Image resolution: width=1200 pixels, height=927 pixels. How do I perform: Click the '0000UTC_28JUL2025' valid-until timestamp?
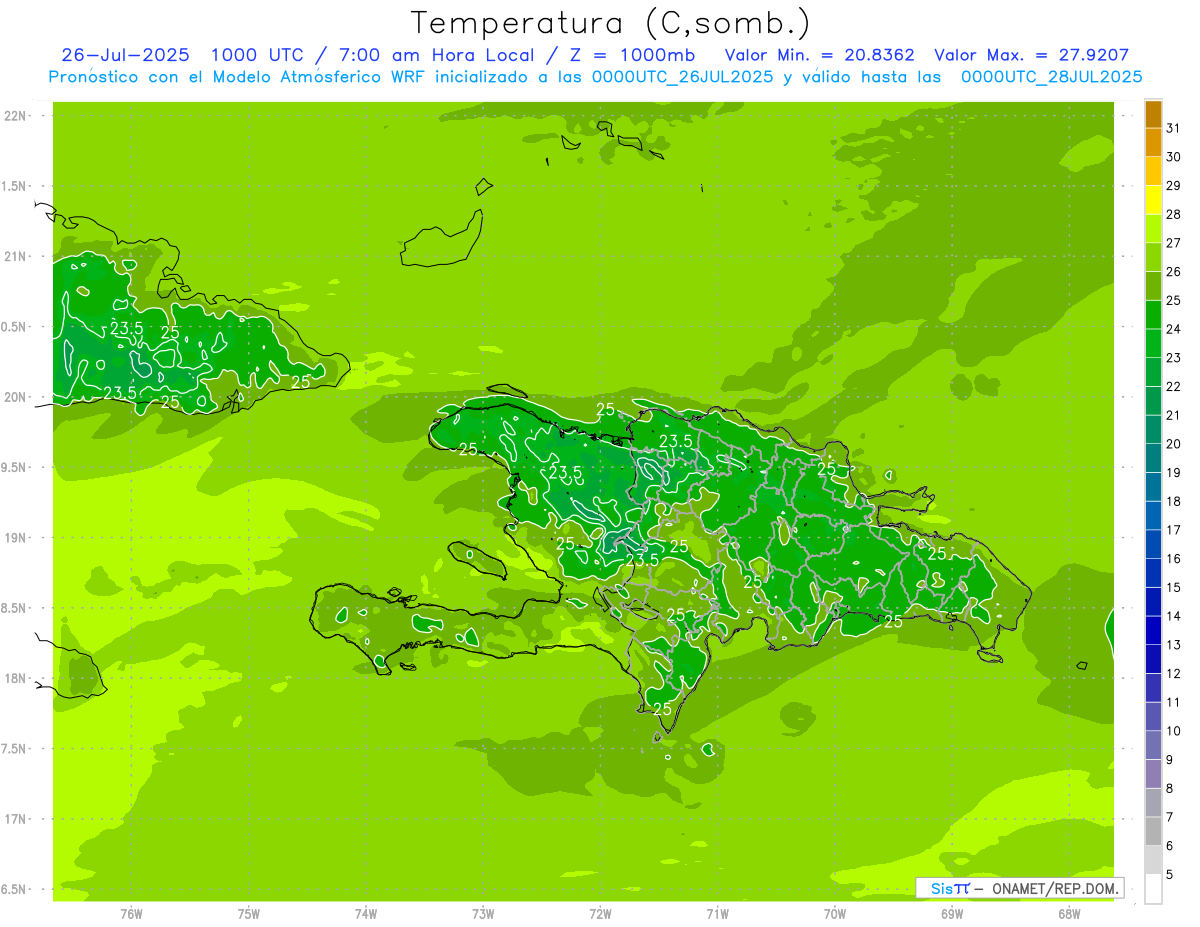pos(1051,77)
